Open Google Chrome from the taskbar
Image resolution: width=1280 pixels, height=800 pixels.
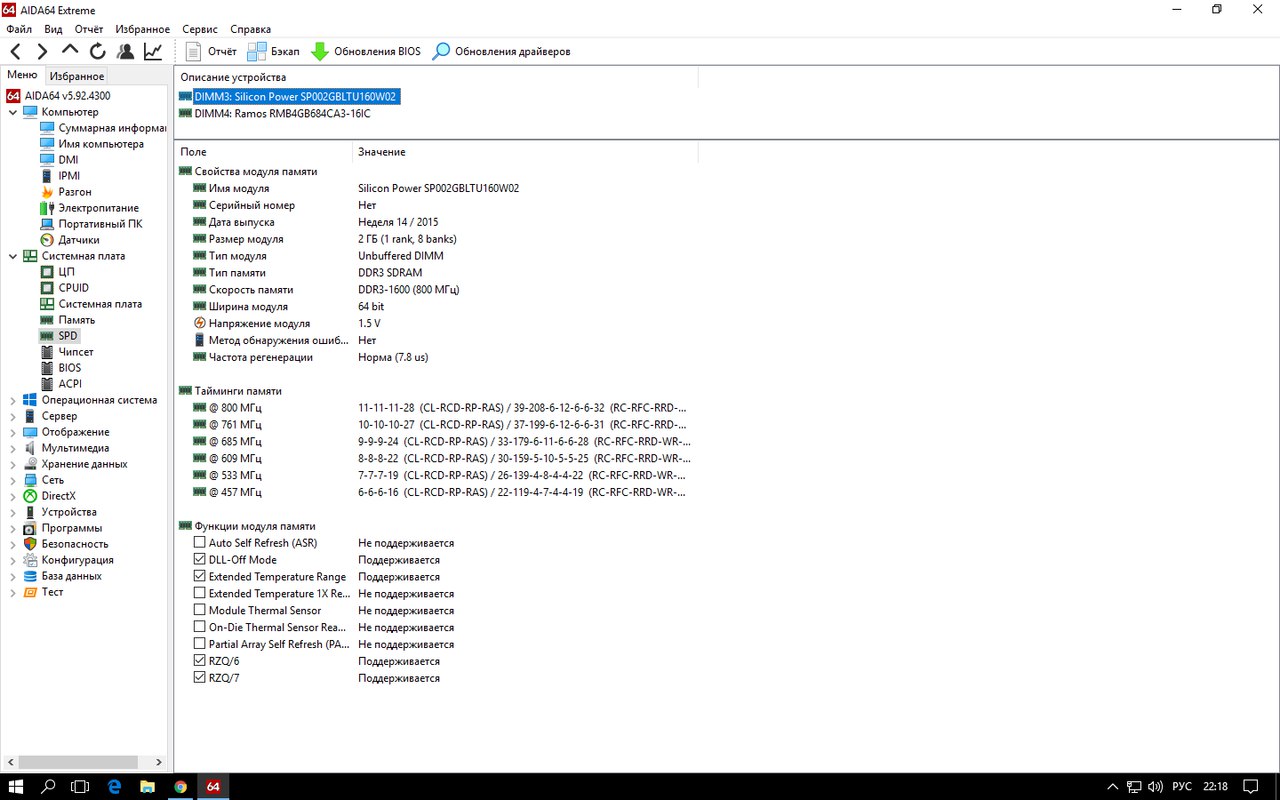[x=180, y=786]
